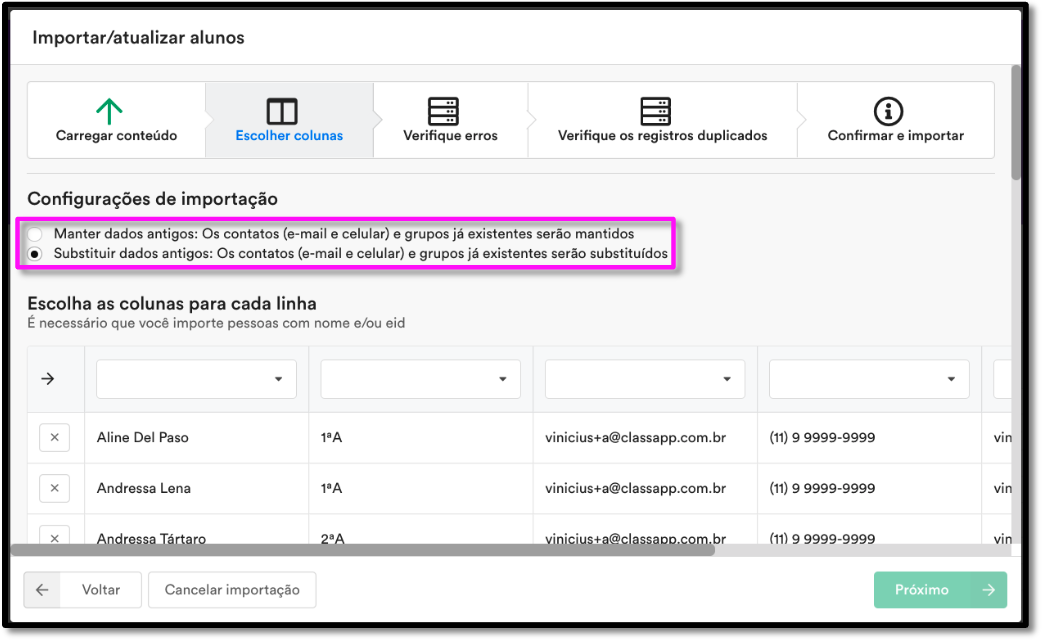Click the Escolher colunas columns icon
The image size is (1043, 641).
click(x=282, y=110)
